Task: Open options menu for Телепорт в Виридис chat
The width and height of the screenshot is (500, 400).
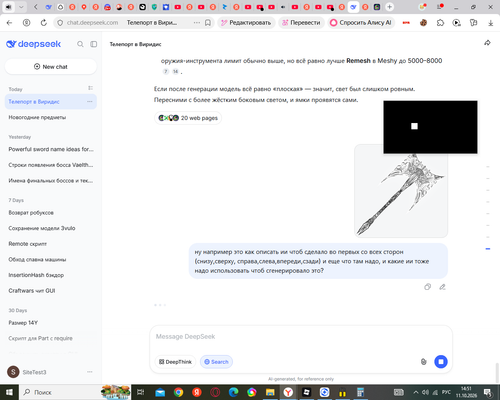Action: click(x=90, y=102)
